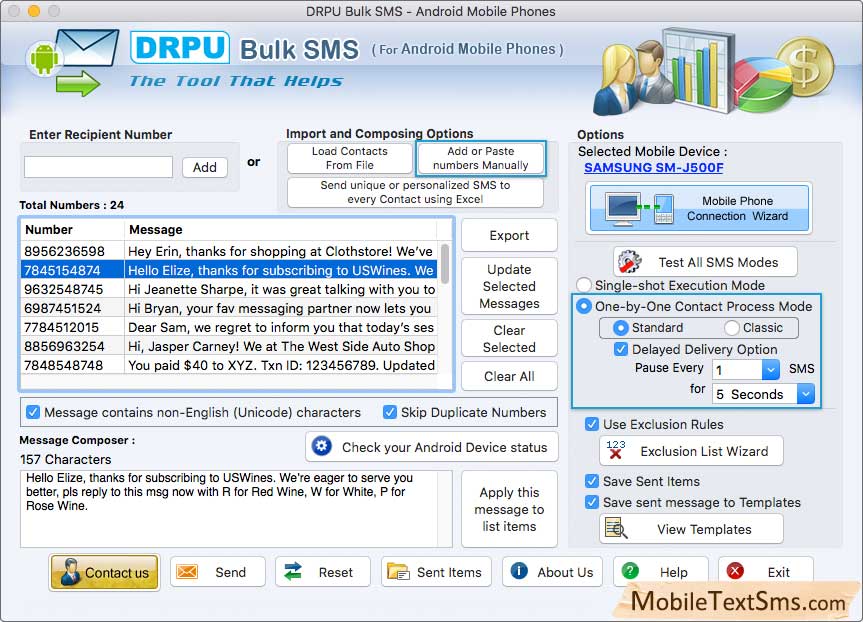This screenshot has height=622, width=863.
Task: Click message 'Hey Erin, thanks for shopping'
Action: pyautogui.click(x=281, y=251)
